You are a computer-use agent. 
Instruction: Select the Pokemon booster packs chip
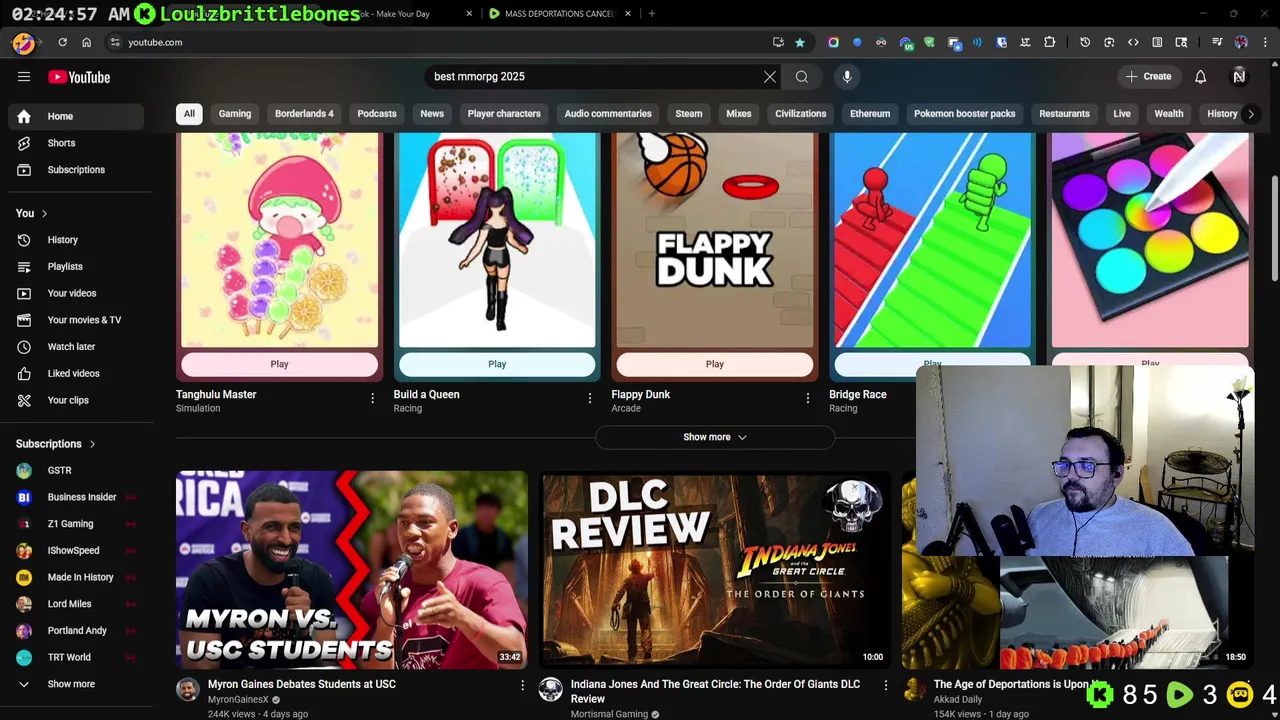(x=965, y=114)
